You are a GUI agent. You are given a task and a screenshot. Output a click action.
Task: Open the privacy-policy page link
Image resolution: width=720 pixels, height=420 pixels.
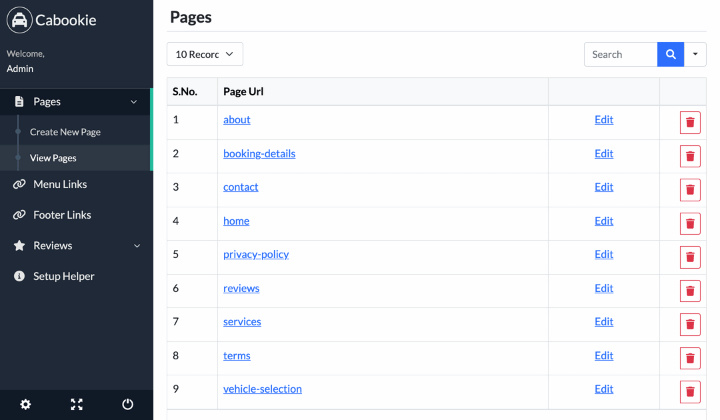tap(256, 255)
